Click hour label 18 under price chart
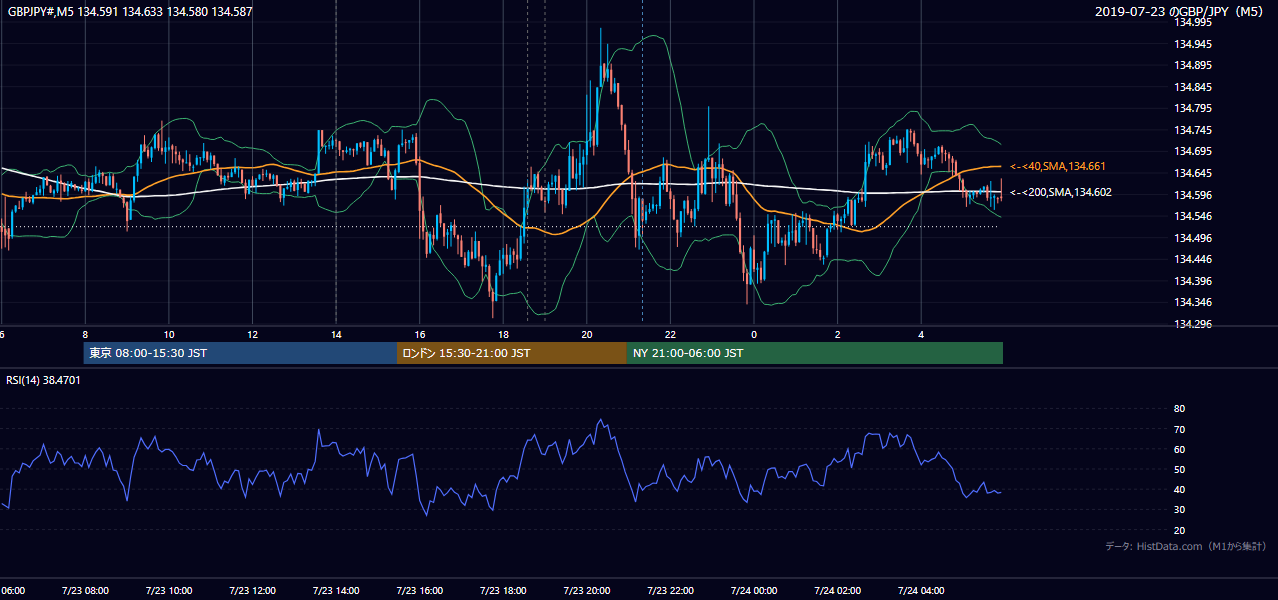Image resolution: width=1278 pixels, height=600 pixels. pos(504,335)
